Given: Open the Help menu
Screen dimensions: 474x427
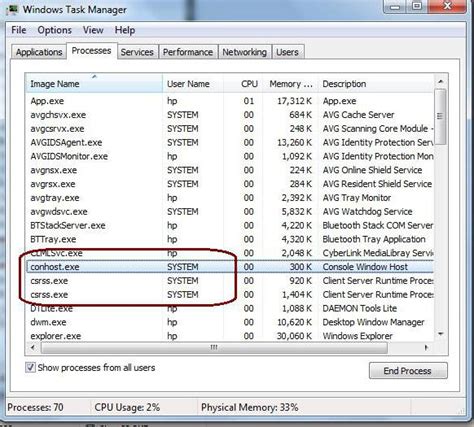Looking at the screenshot, I should tap(125, 30).
